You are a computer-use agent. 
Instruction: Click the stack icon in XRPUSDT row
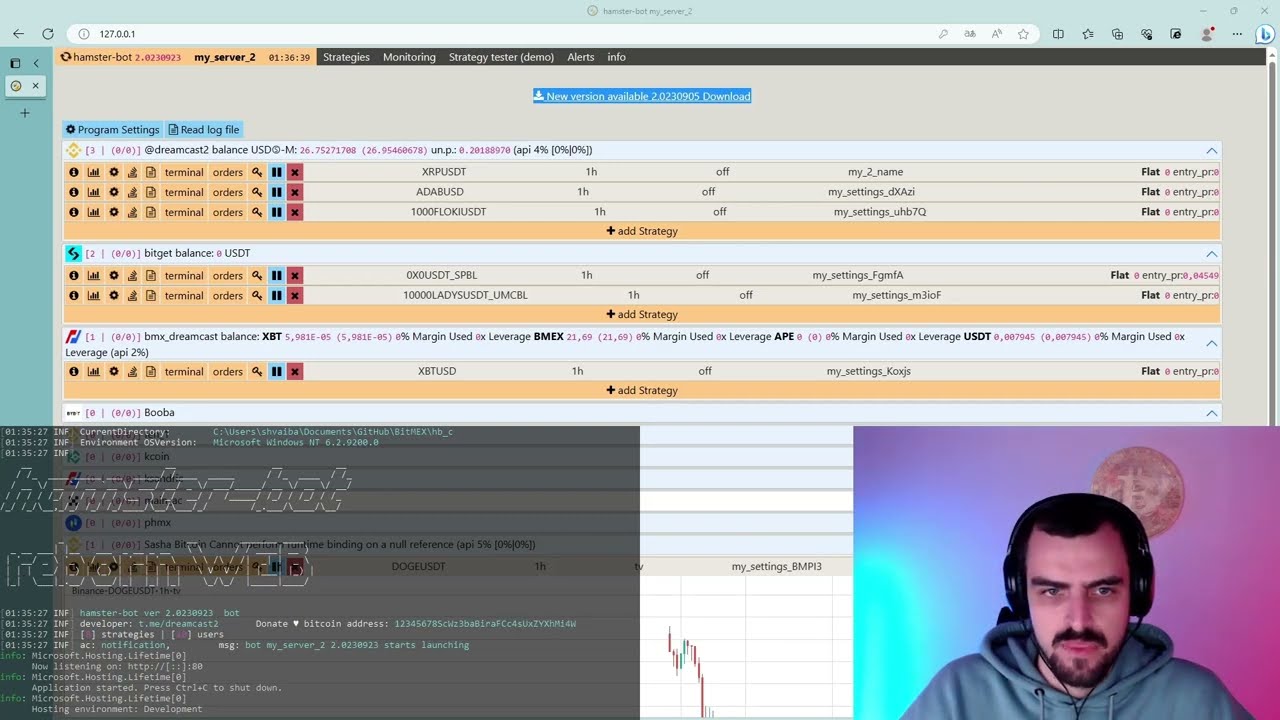pos(132,172)
